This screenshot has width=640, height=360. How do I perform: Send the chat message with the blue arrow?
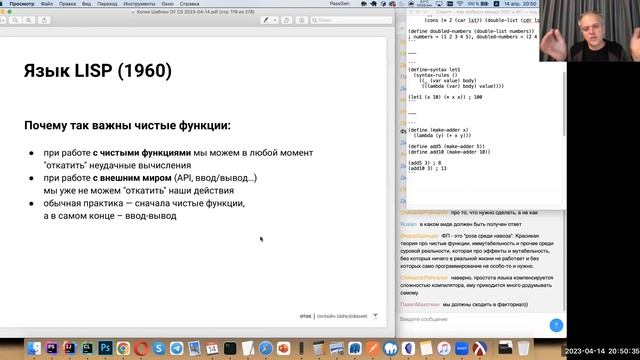(556, 325)
